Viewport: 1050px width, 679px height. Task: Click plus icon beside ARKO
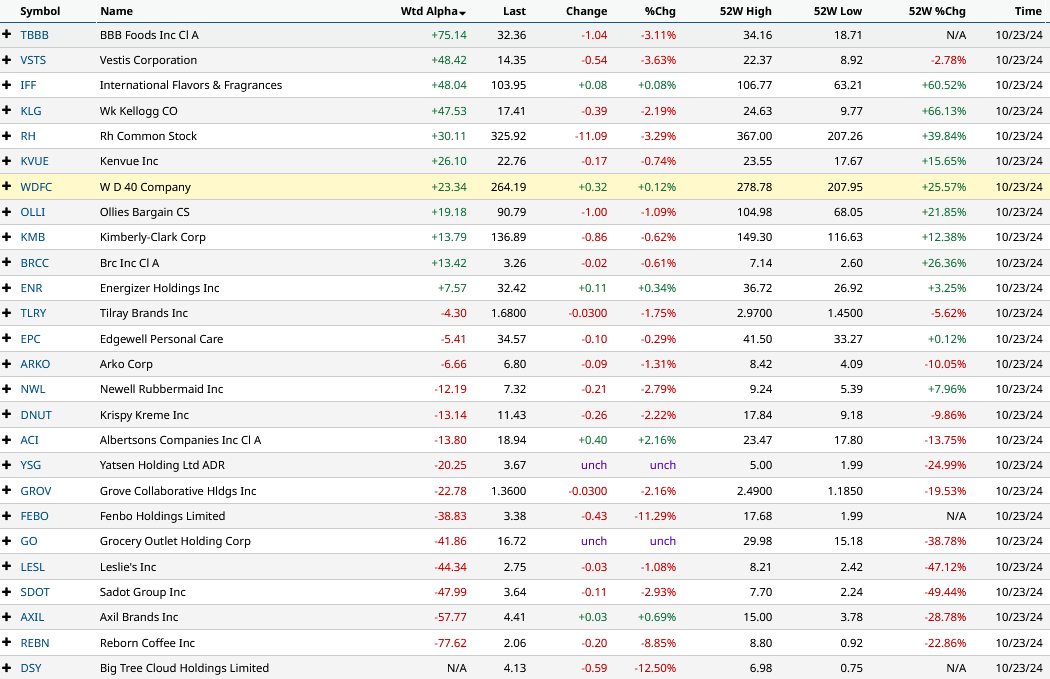click(7, 364)
